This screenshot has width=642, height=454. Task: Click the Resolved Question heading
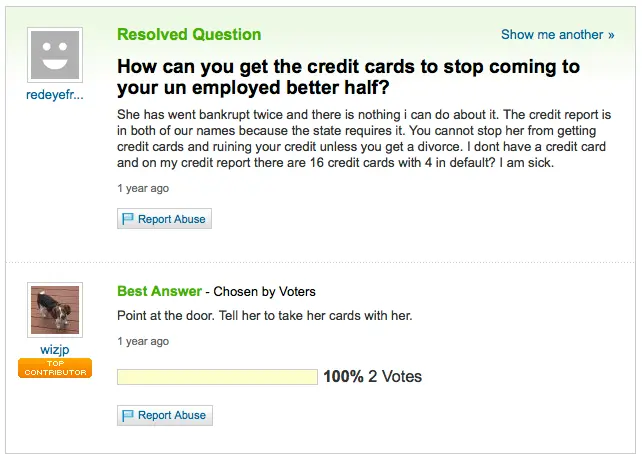pyautogui.click(x=189, y=34)
